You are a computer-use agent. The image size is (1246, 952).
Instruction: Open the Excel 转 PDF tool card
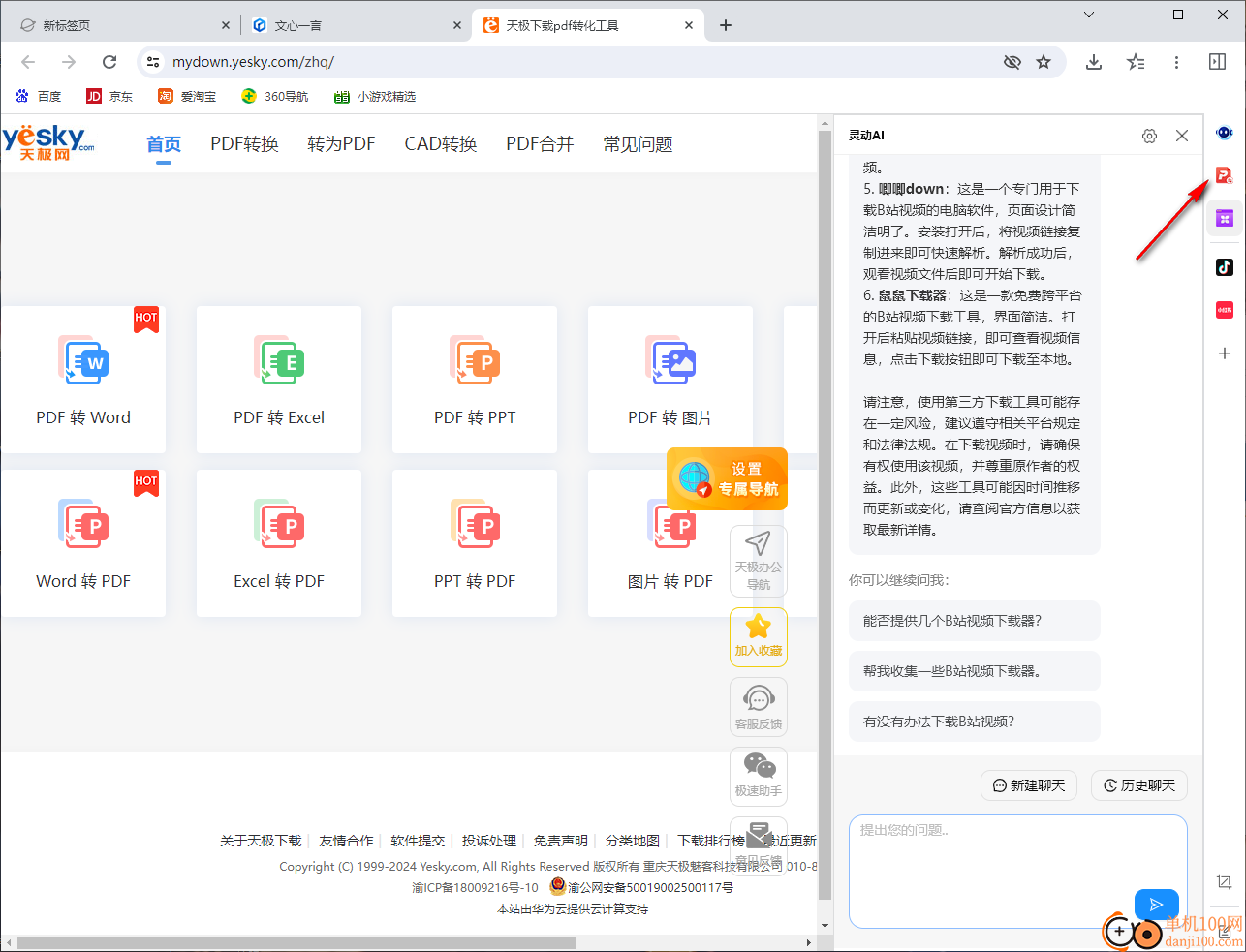(x=279, y=543)
